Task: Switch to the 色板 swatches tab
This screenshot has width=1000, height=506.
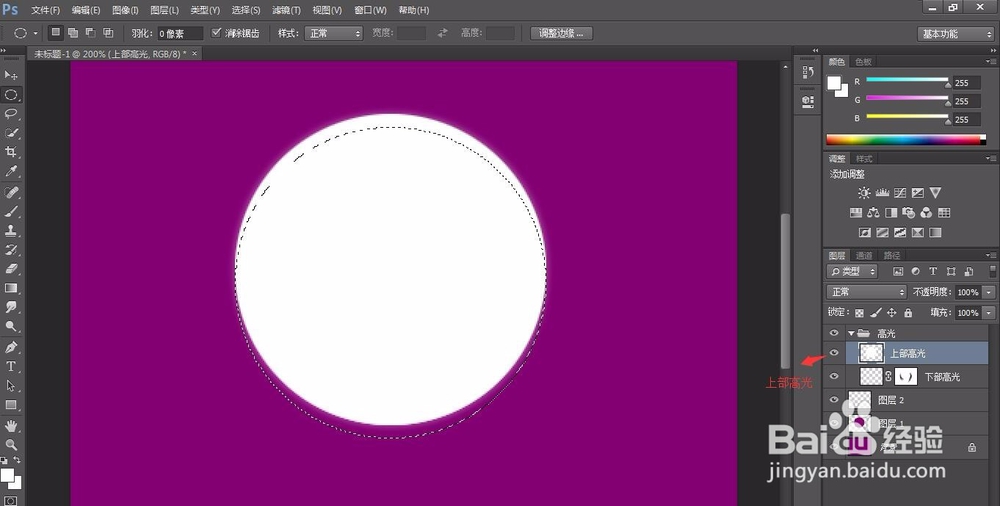Action: tap(864, 62)
